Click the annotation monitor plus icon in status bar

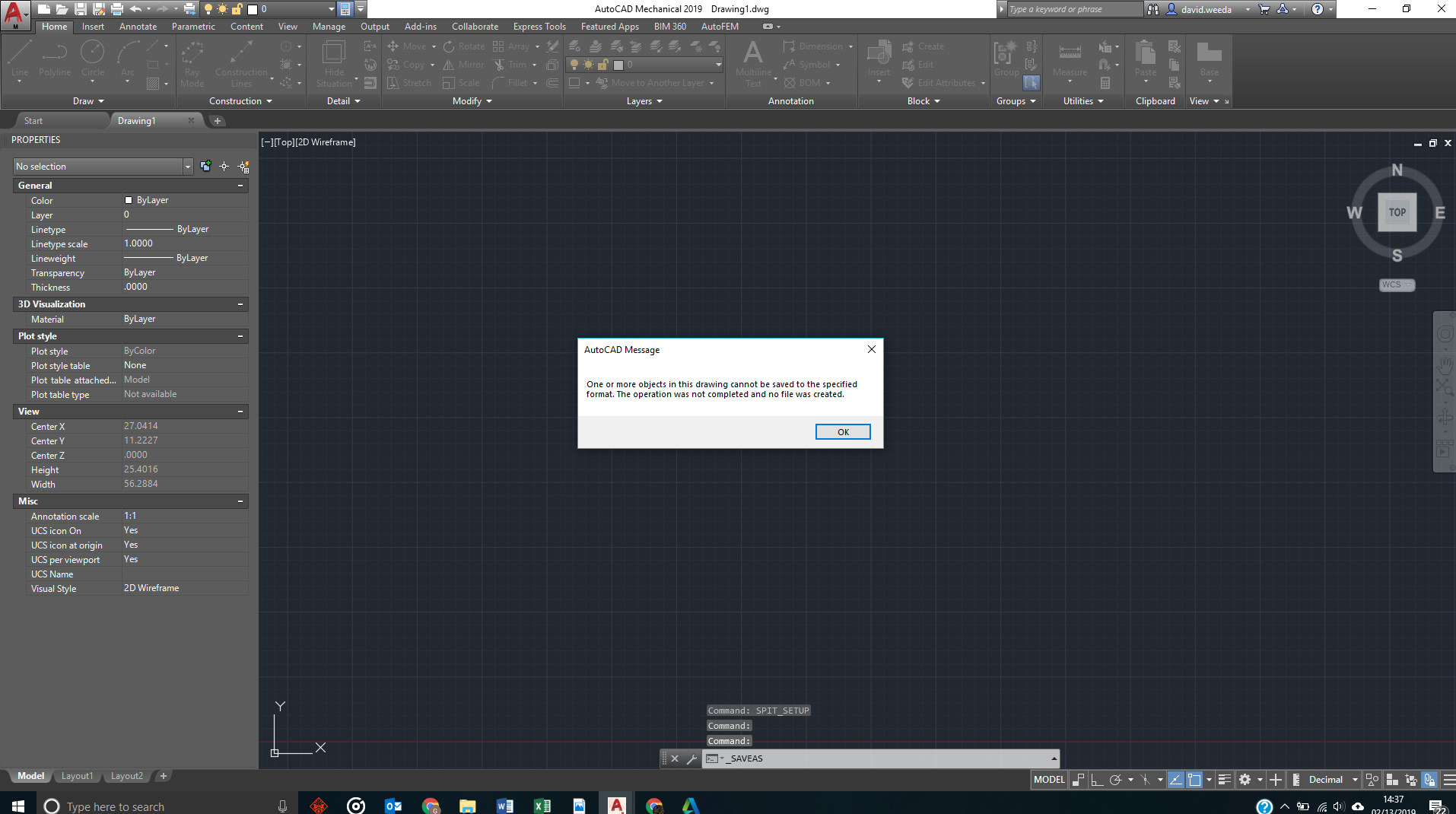click(x=1276, y=780)
